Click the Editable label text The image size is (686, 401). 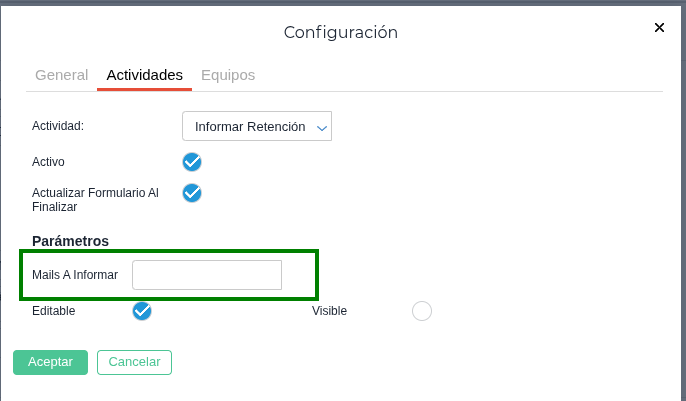54,311
